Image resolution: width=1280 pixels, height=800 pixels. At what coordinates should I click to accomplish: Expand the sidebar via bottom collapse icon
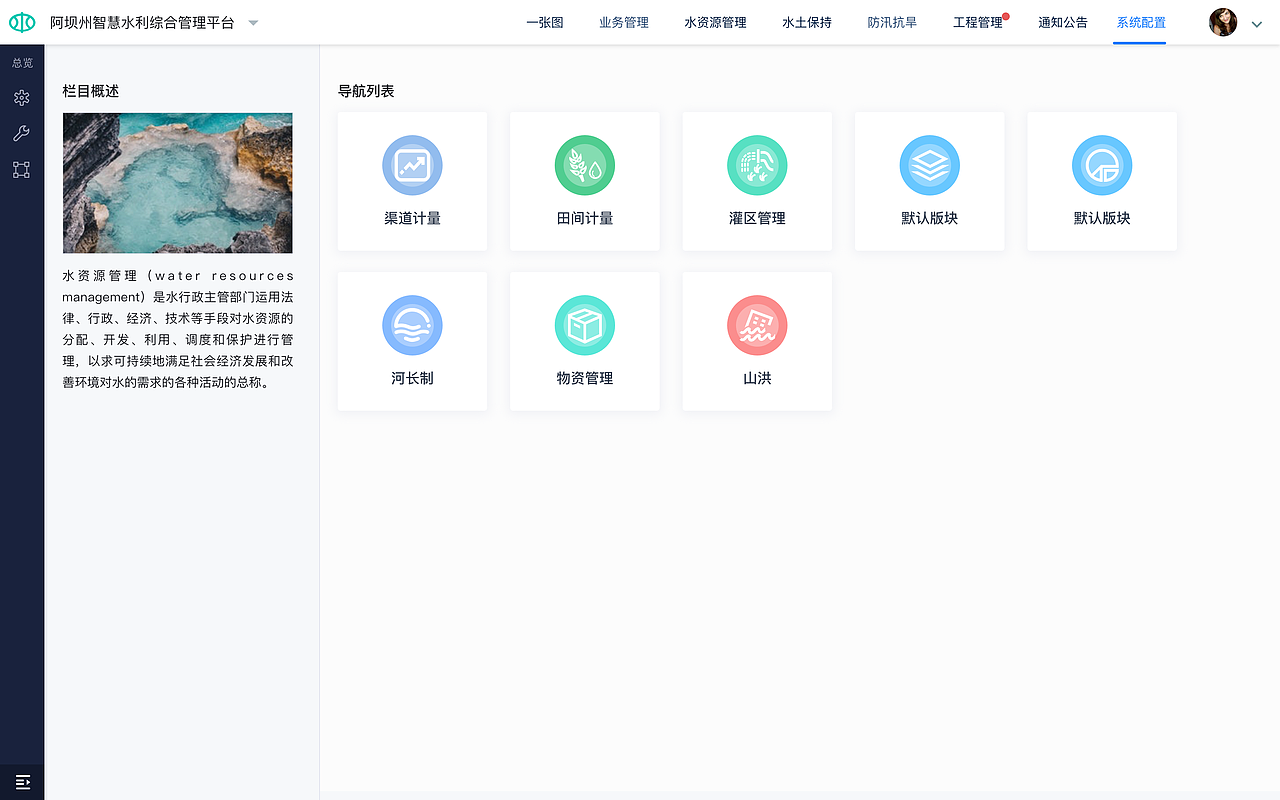[x=21, y=781]
